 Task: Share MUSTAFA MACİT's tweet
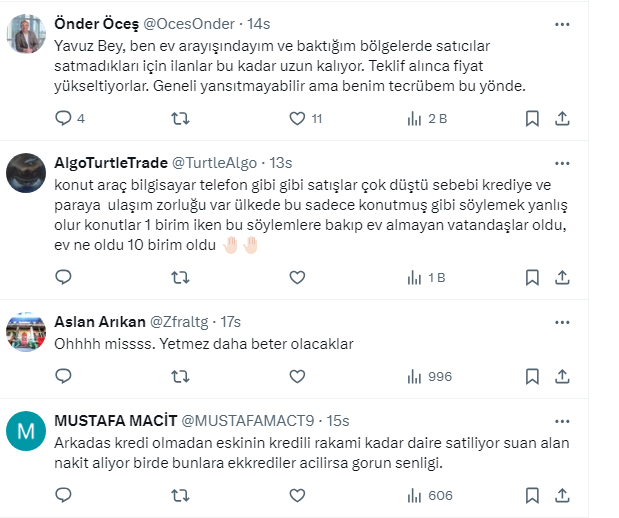pos(562,496)
